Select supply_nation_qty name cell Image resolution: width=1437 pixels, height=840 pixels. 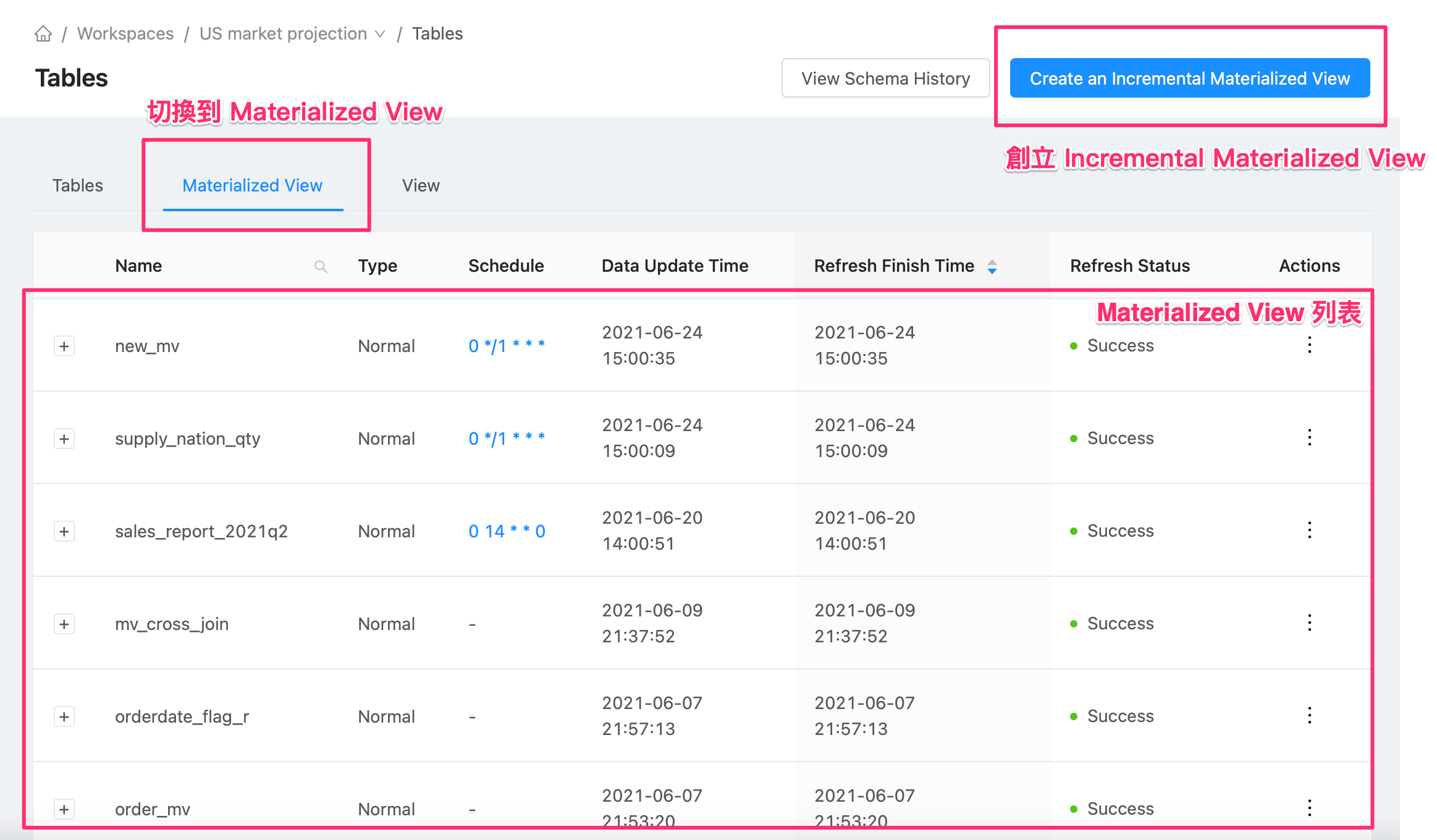[188, 439]
